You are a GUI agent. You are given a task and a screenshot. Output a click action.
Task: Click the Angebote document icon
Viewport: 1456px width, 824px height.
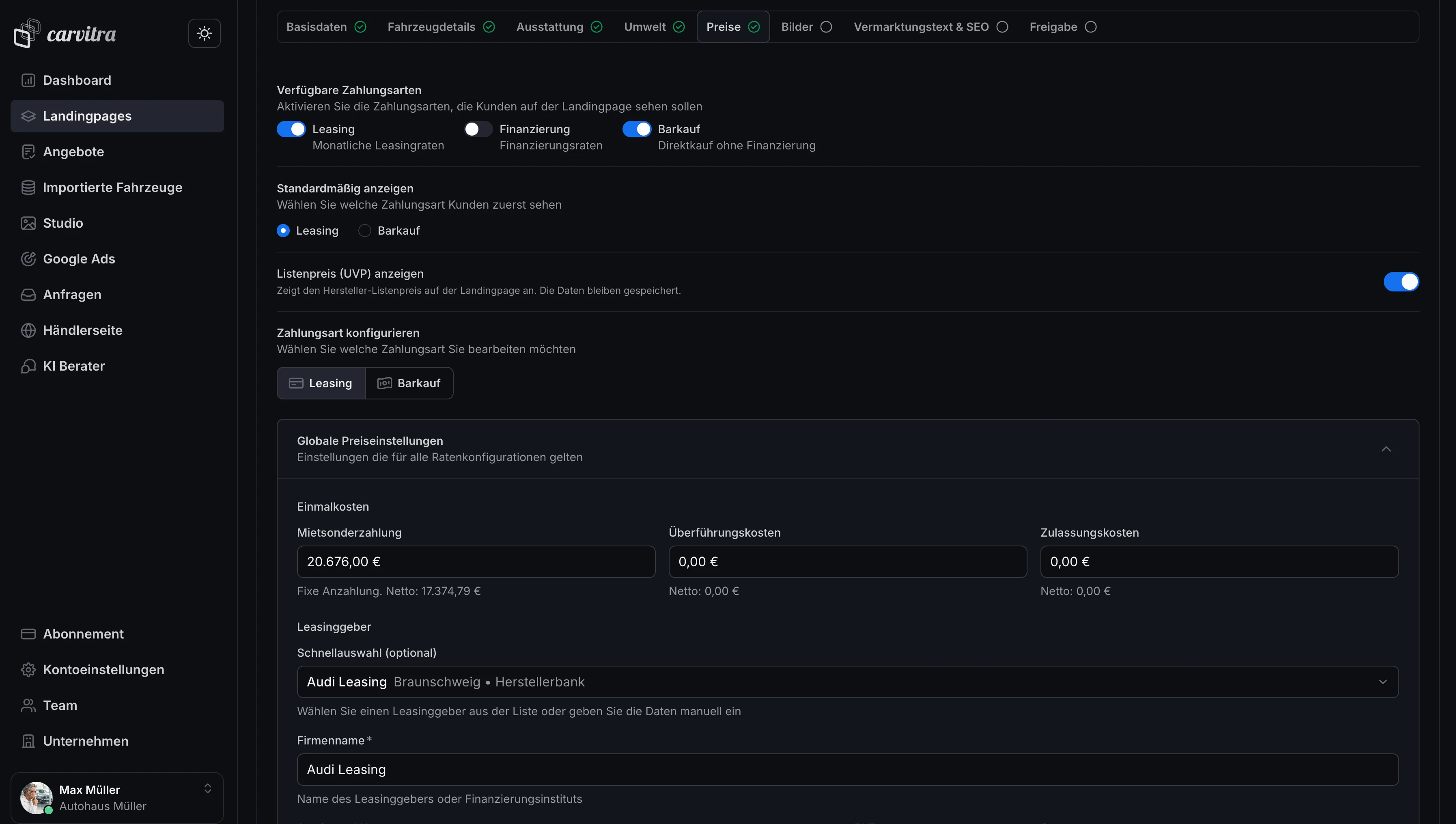coord(28,152)
